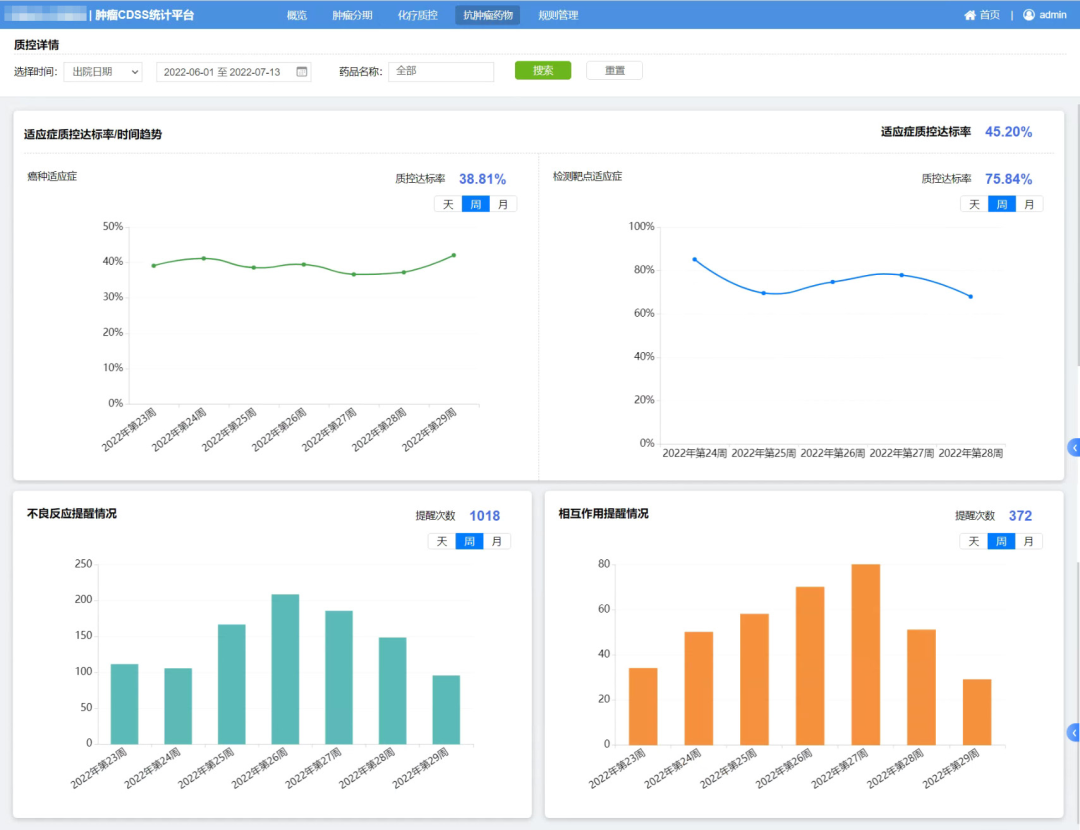Click the teal bar for 2022年第26周
This screenshot has width=1080, height=830.
pos(285,669)
